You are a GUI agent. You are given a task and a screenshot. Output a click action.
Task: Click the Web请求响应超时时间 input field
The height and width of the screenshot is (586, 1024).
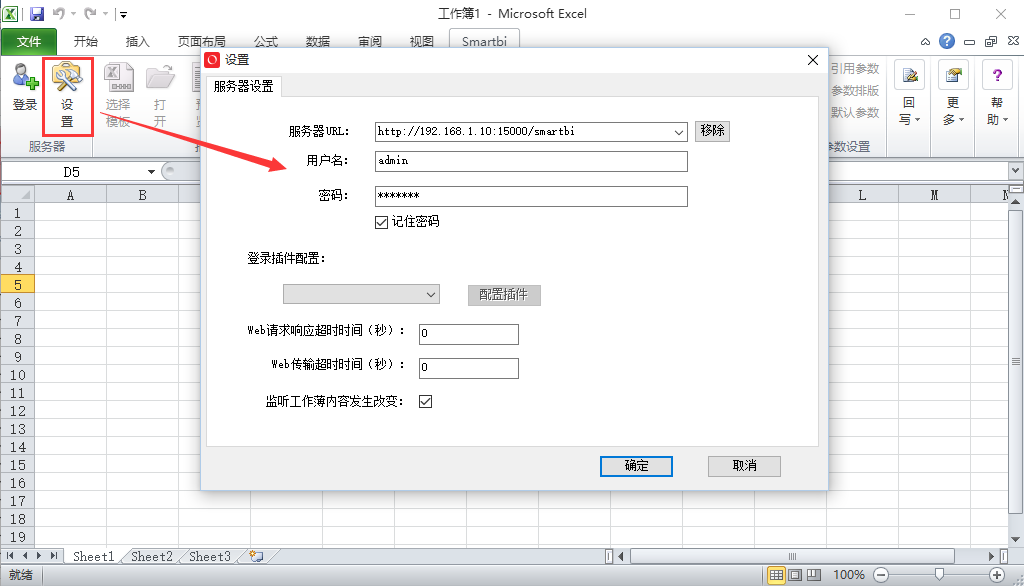click(x=468, y=334)
